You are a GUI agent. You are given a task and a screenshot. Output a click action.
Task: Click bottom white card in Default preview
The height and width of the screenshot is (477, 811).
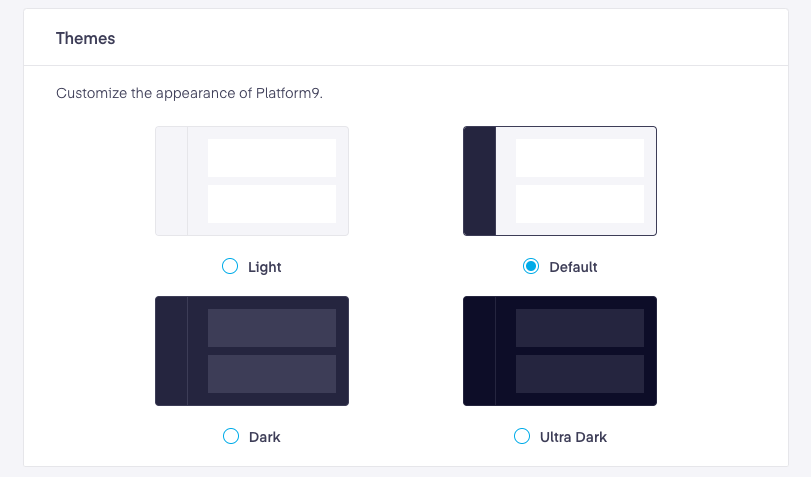580,204
